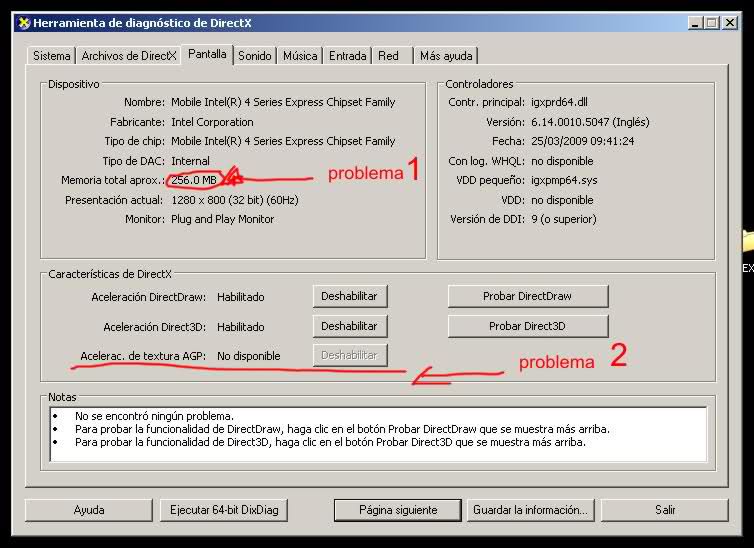Image resolution: width=754 pixels, height=548 pixels.
Task: Click the Notas text box
Action: [378, 434]
